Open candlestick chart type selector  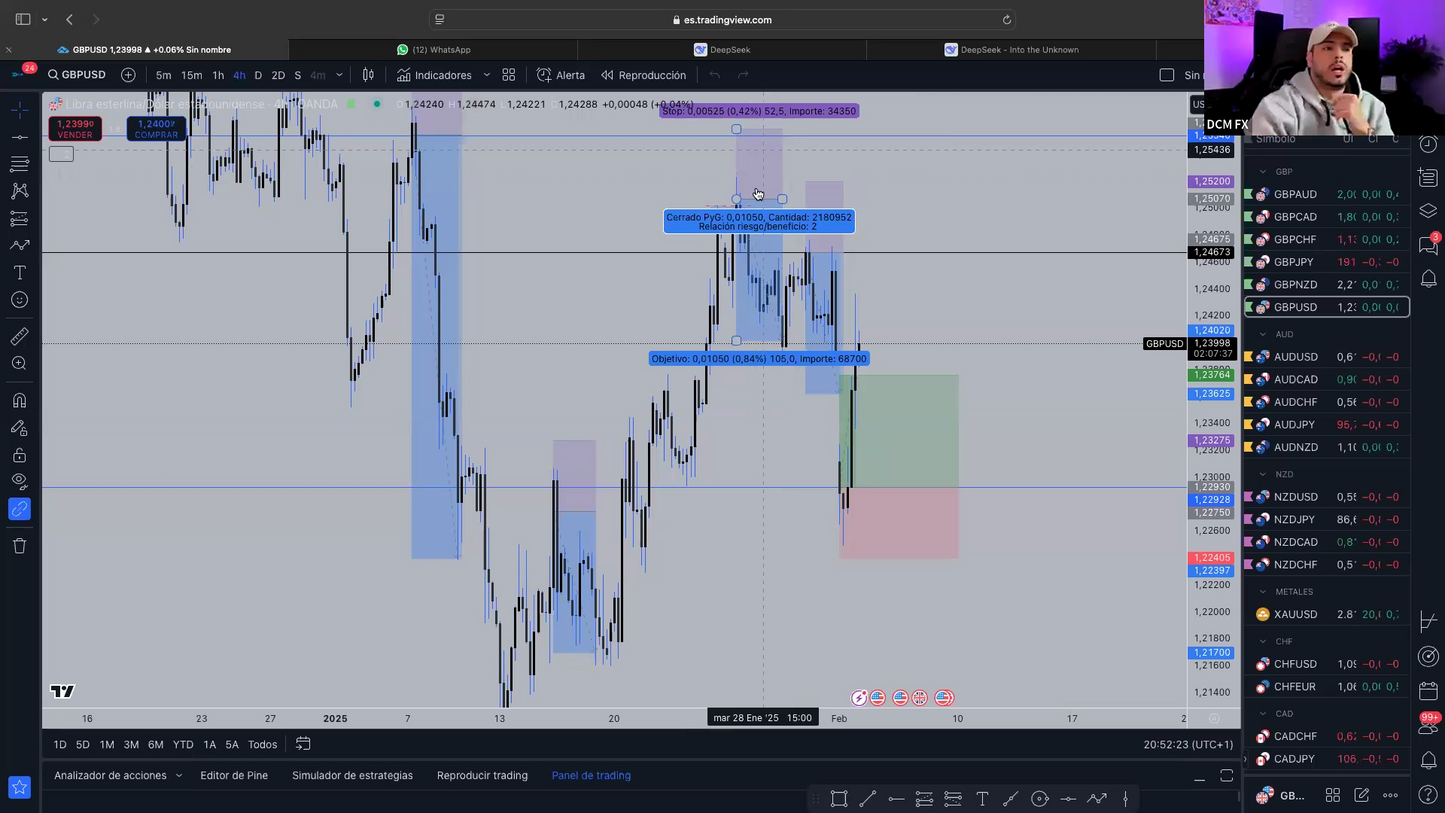(368, 75)
